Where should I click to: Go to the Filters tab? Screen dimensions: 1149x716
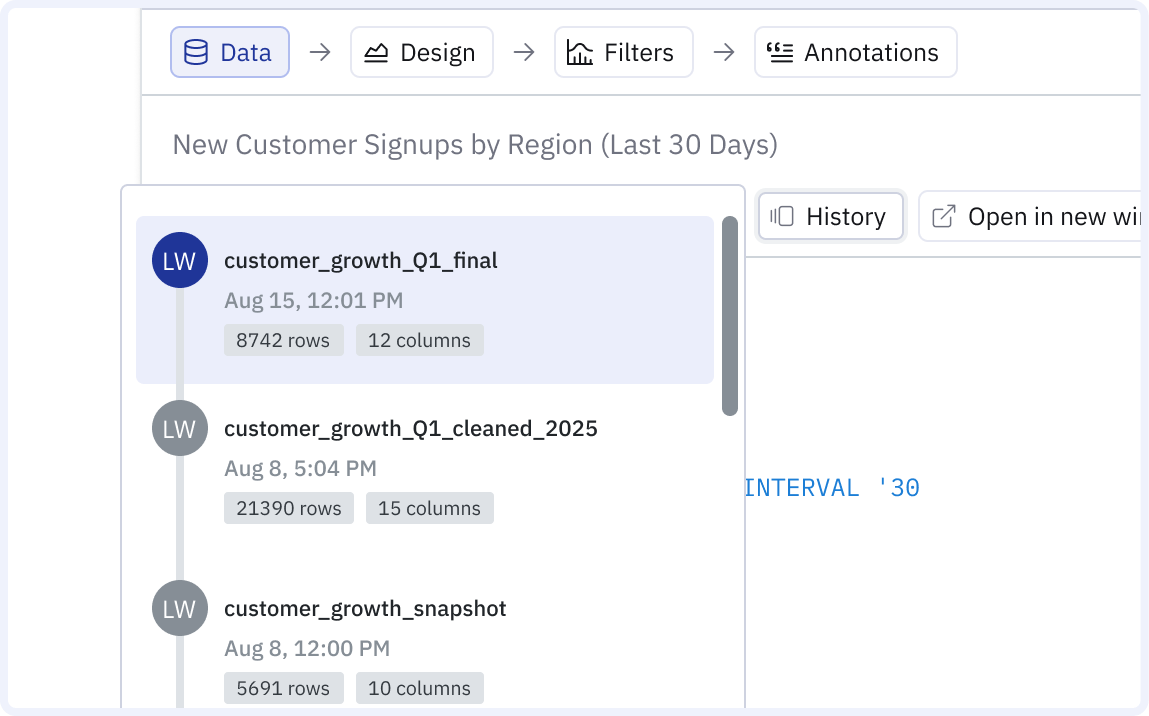point(624,52)
